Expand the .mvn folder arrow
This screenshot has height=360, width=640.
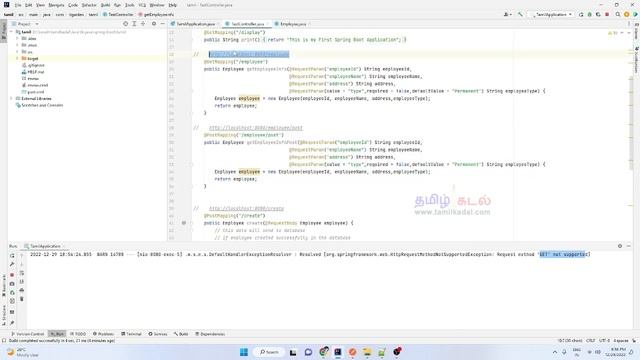pos(17,45)
